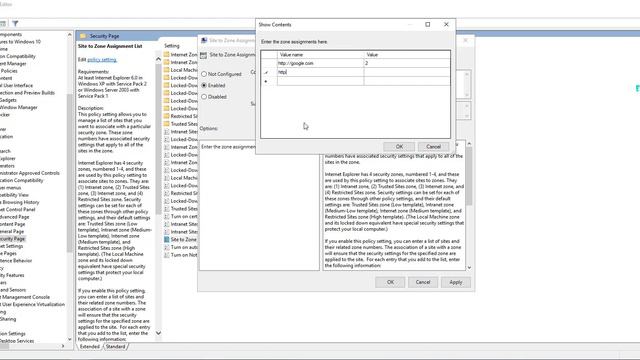
Task: Click the http://google.com value name cell
Action: pyautogui.click(x=320, y=63)
